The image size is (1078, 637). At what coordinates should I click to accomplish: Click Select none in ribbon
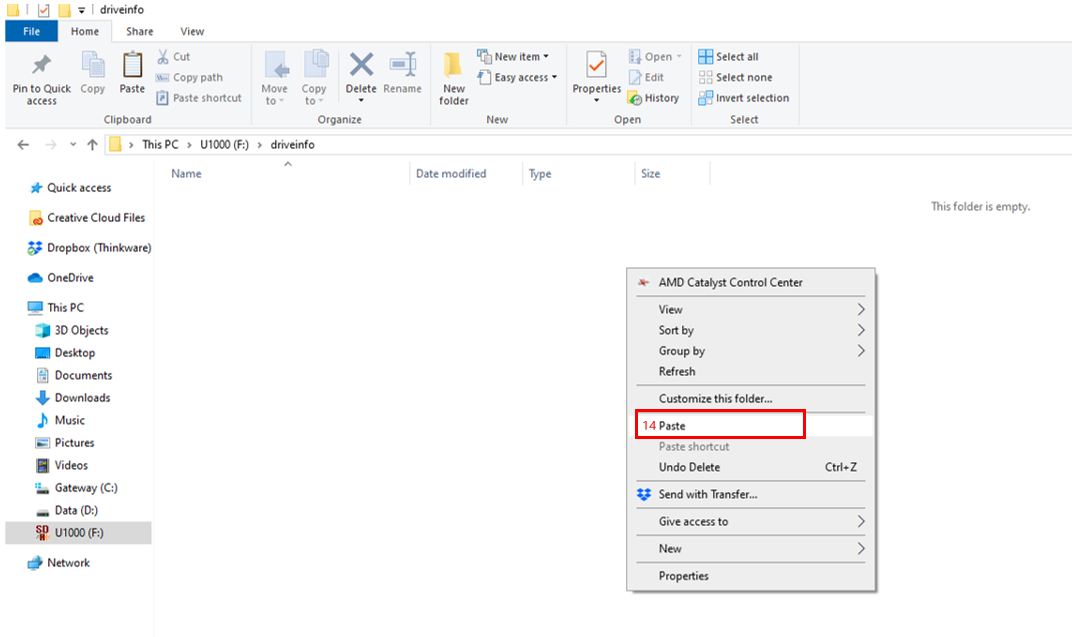click(736, 77)
